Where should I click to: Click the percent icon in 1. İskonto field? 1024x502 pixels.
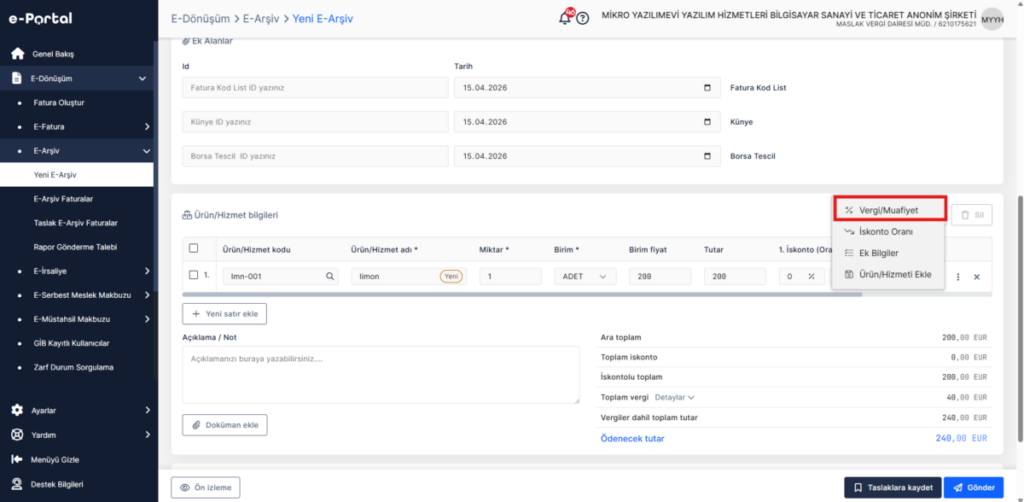click(x=811, y=276)
